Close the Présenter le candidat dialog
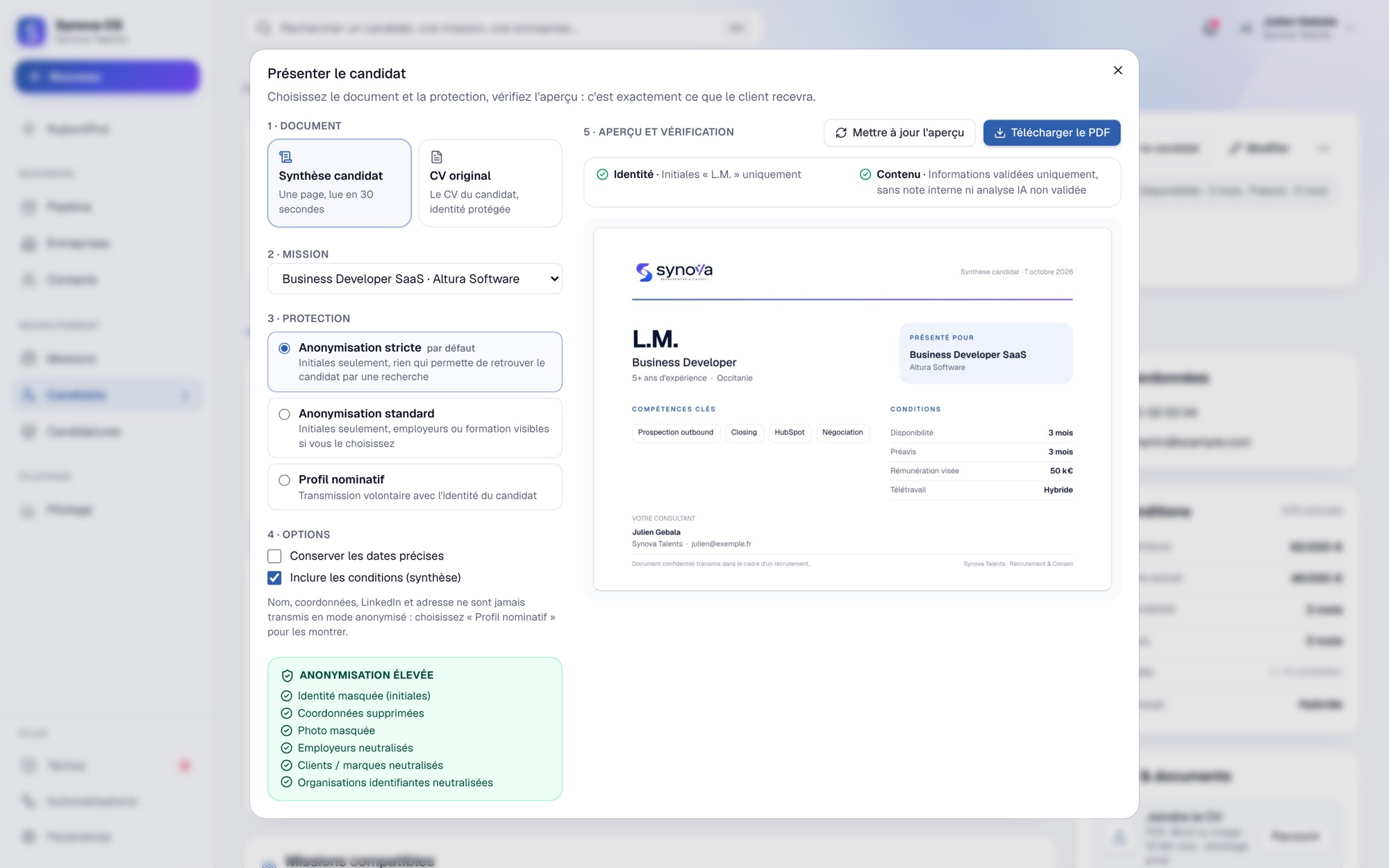Viewport: 1389px width, 868px height. click(x=1117, y=70)
